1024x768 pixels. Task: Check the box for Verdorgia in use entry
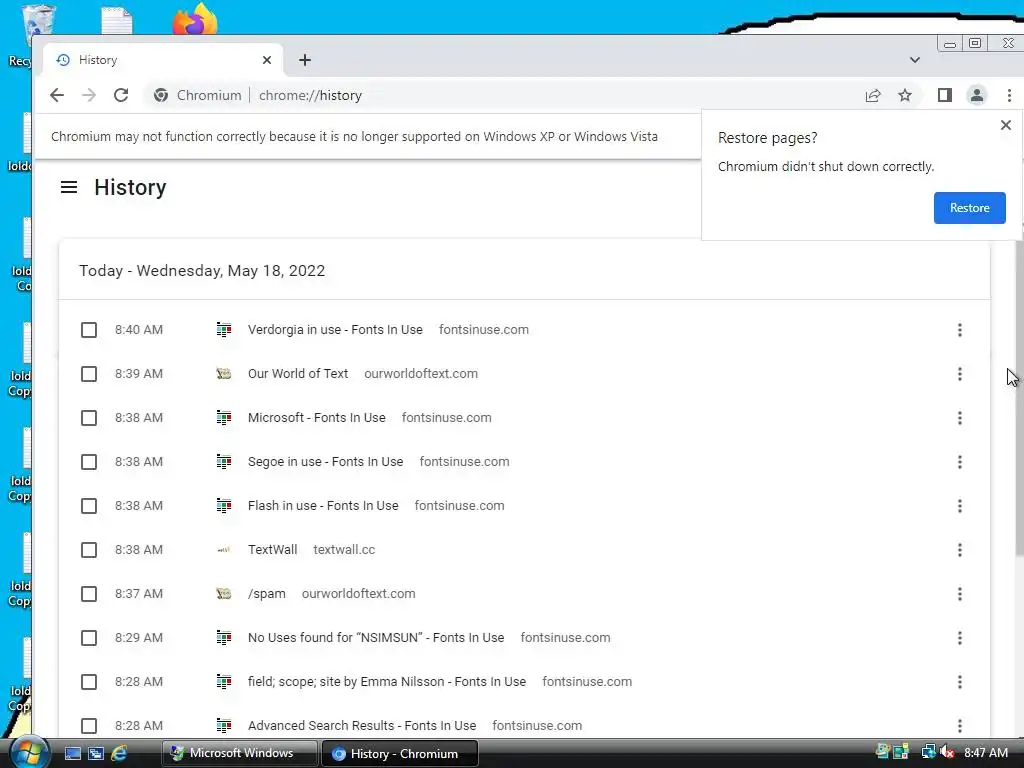click(89, 330)
